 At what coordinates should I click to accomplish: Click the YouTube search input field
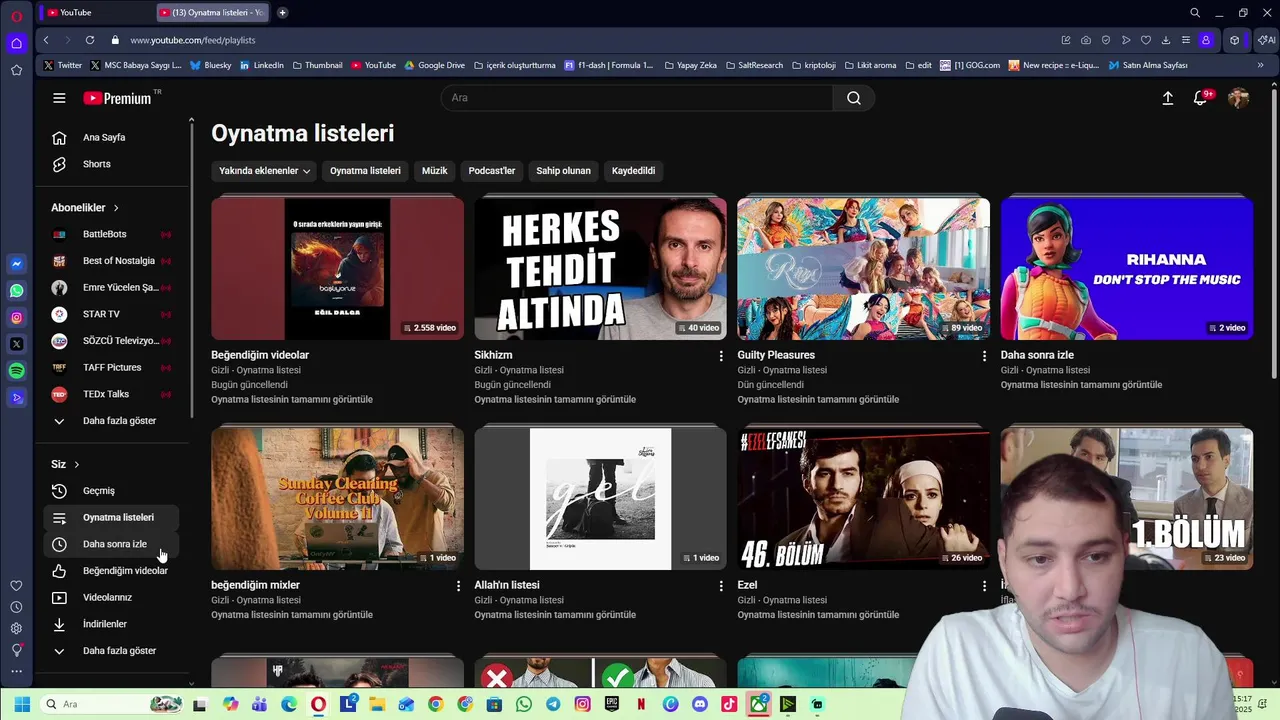pos(637,98)
